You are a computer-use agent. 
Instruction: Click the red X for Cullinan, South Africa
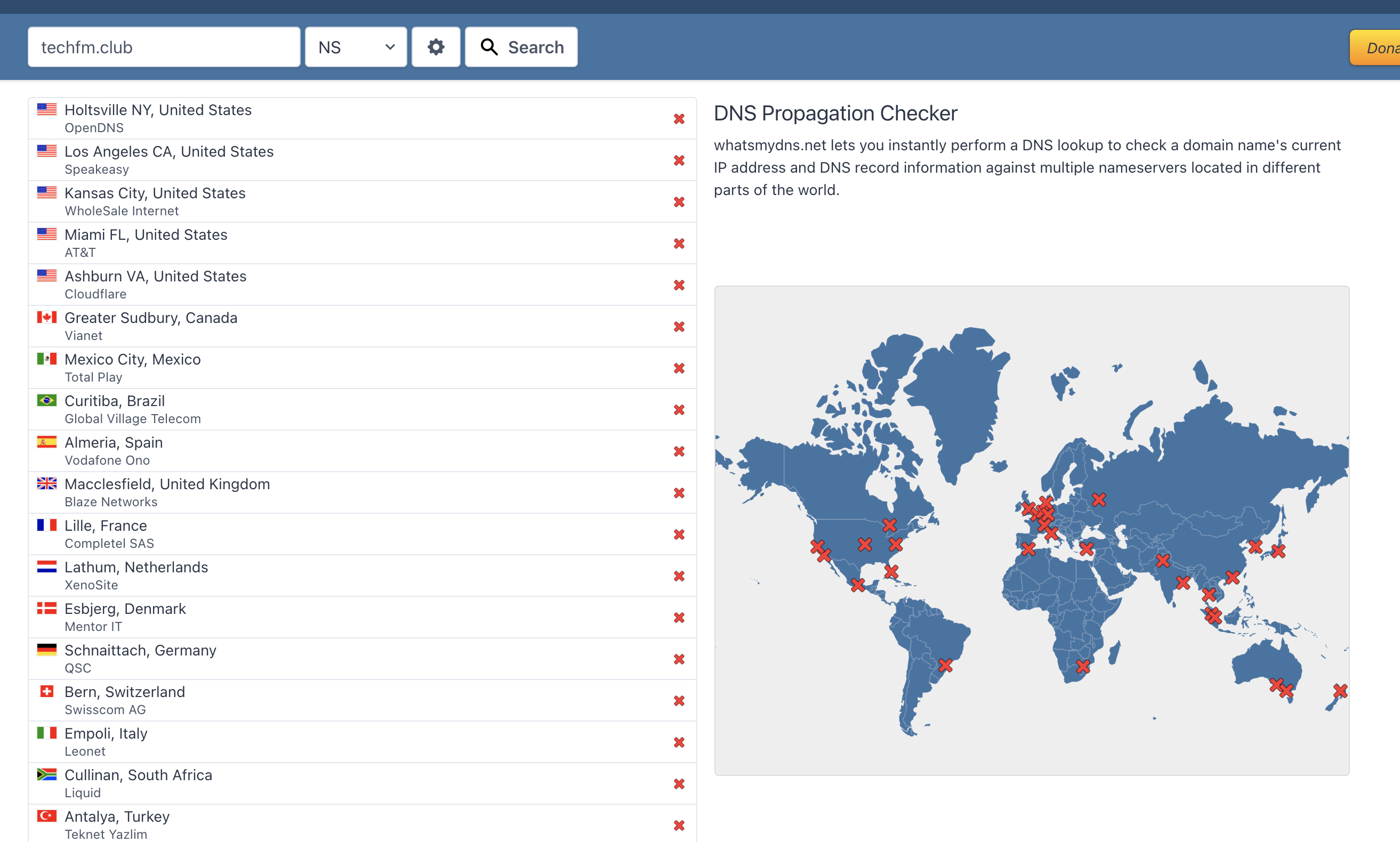coord(679,783)
